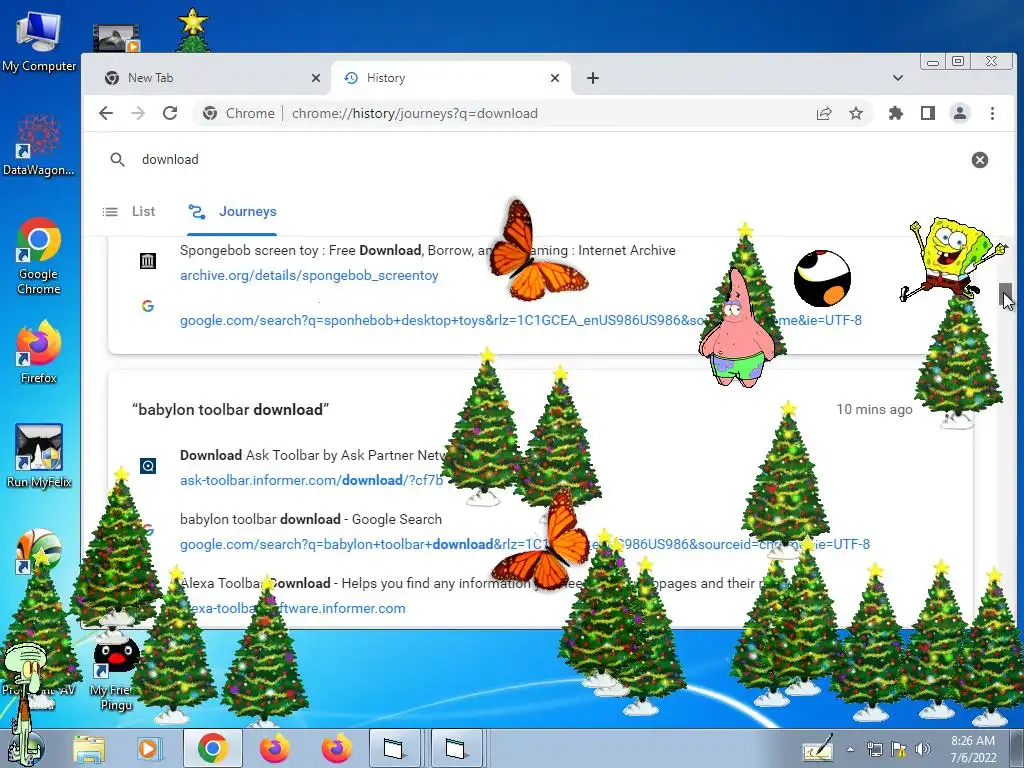Click the Download Ask Toolbar entry title
This screenshot has height=768, width=1024.
coord(313,455)
